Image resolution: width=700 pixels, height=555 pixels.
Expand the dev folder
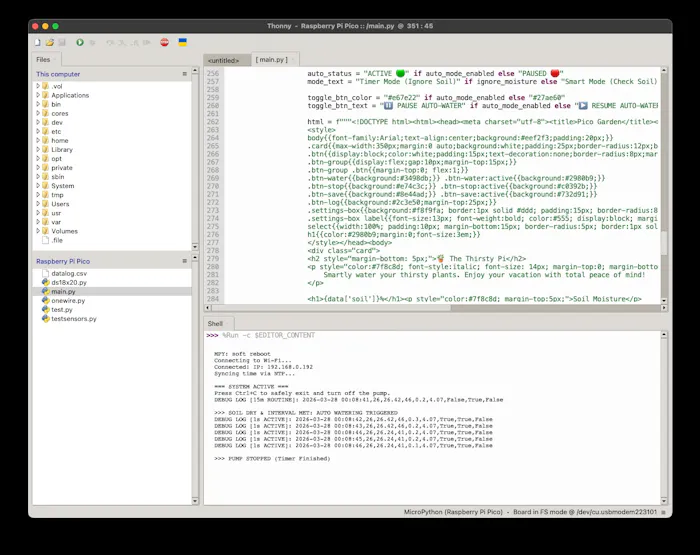pos(38,122)
